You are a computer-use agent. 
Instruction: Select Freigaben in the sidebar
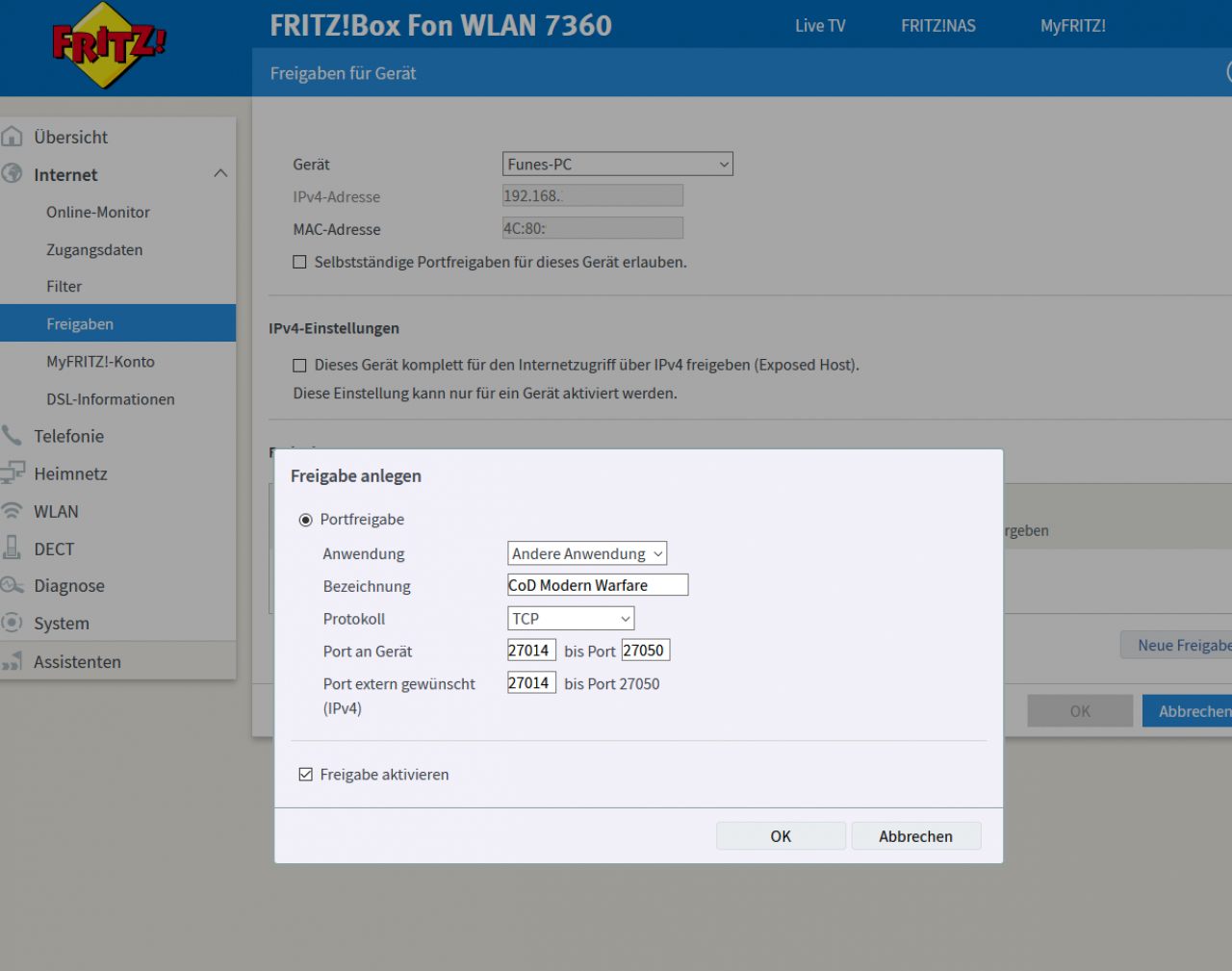[118, 323]
